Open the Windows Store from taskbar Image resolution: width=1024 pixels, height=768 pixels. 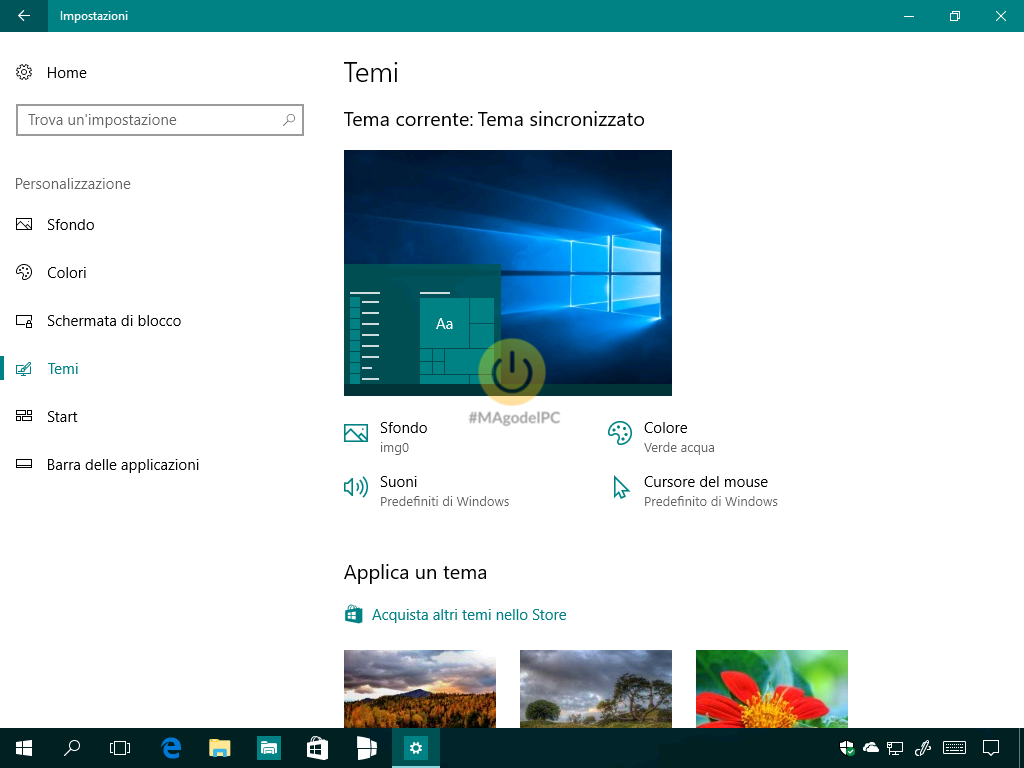pos(317,748)
